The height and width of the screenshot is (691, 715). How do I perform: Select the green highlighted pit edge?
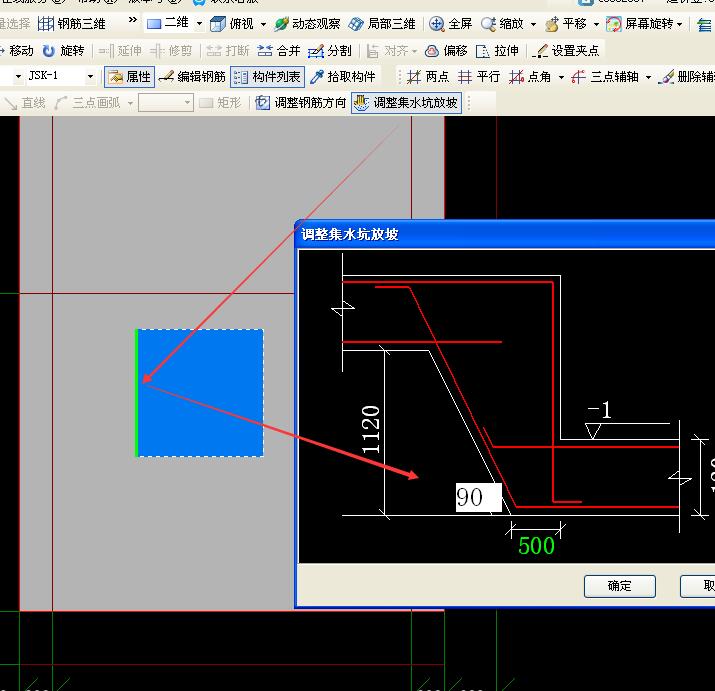coord(136,393)
